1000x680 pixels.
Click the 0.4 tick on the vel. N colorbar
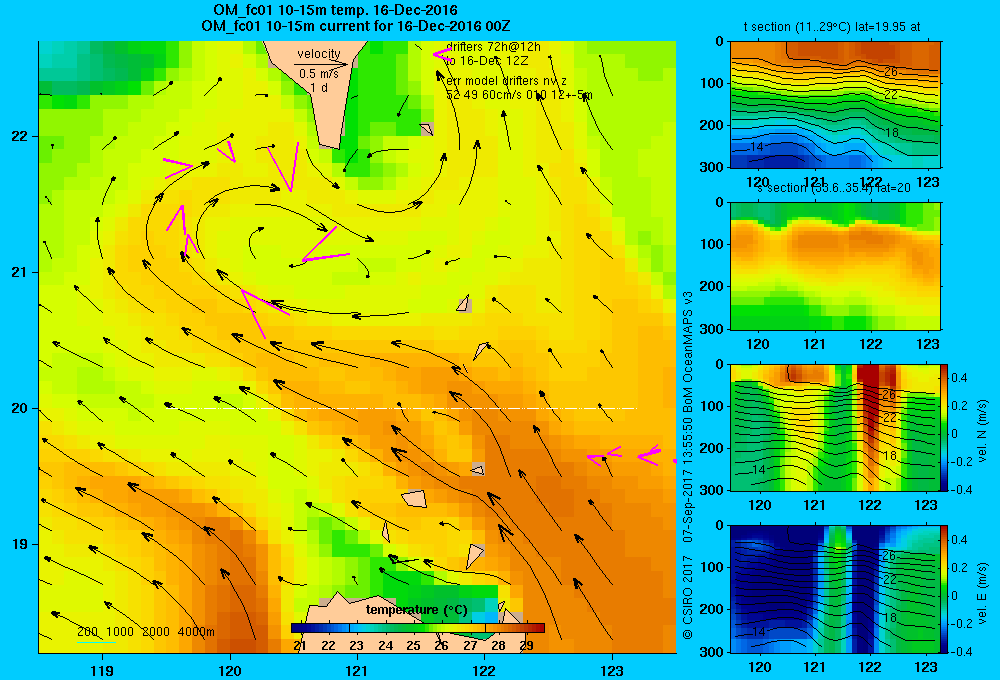click(959, 378)
